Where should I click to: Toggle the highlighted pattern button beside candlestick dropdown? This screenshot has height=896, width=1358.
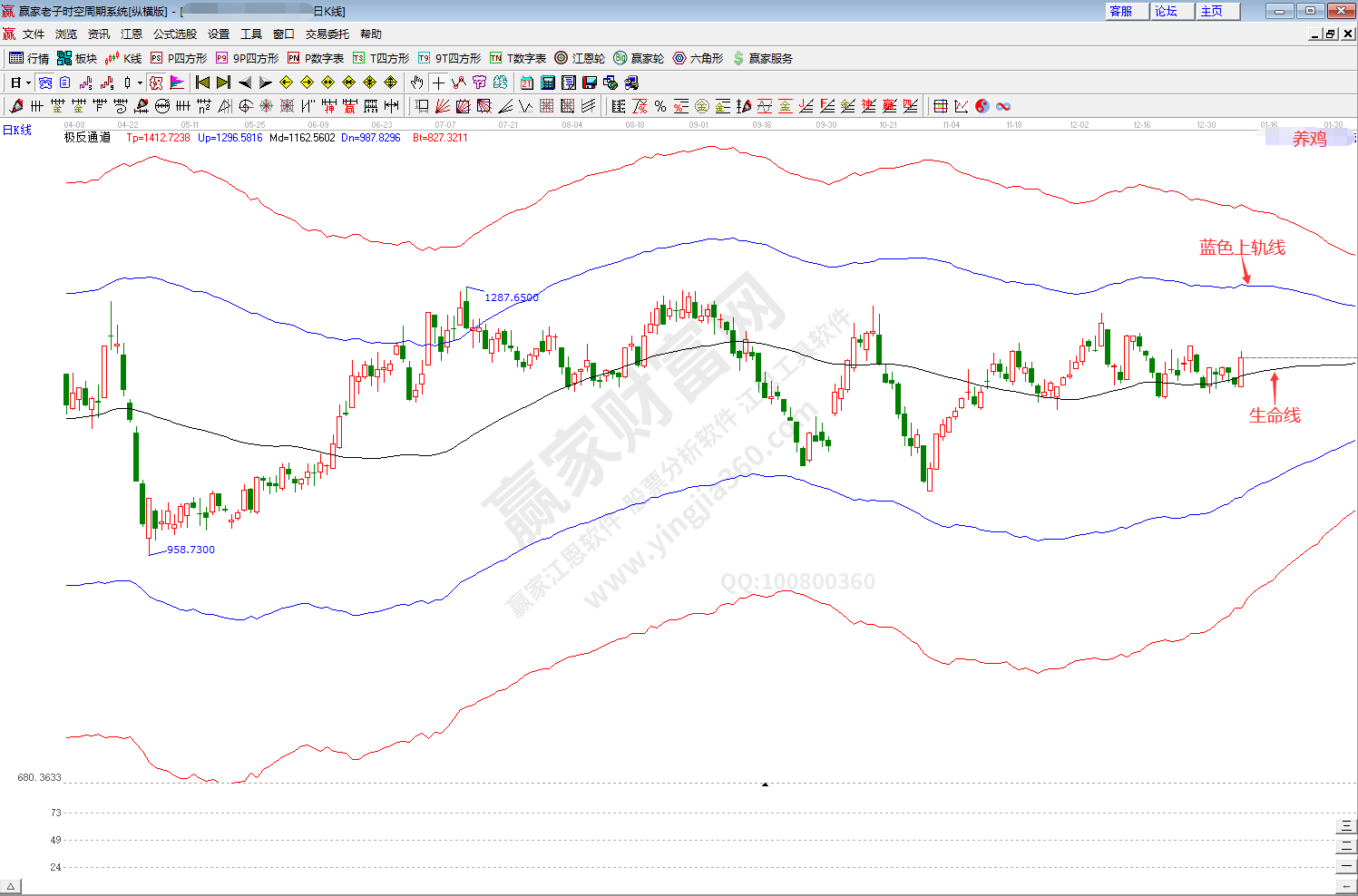[x=156, y=83]
